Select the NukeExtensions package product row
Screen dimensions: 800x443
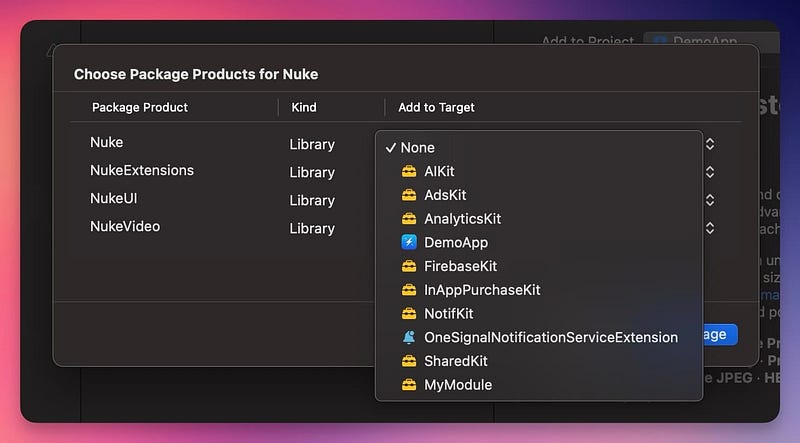pos(142,170)
